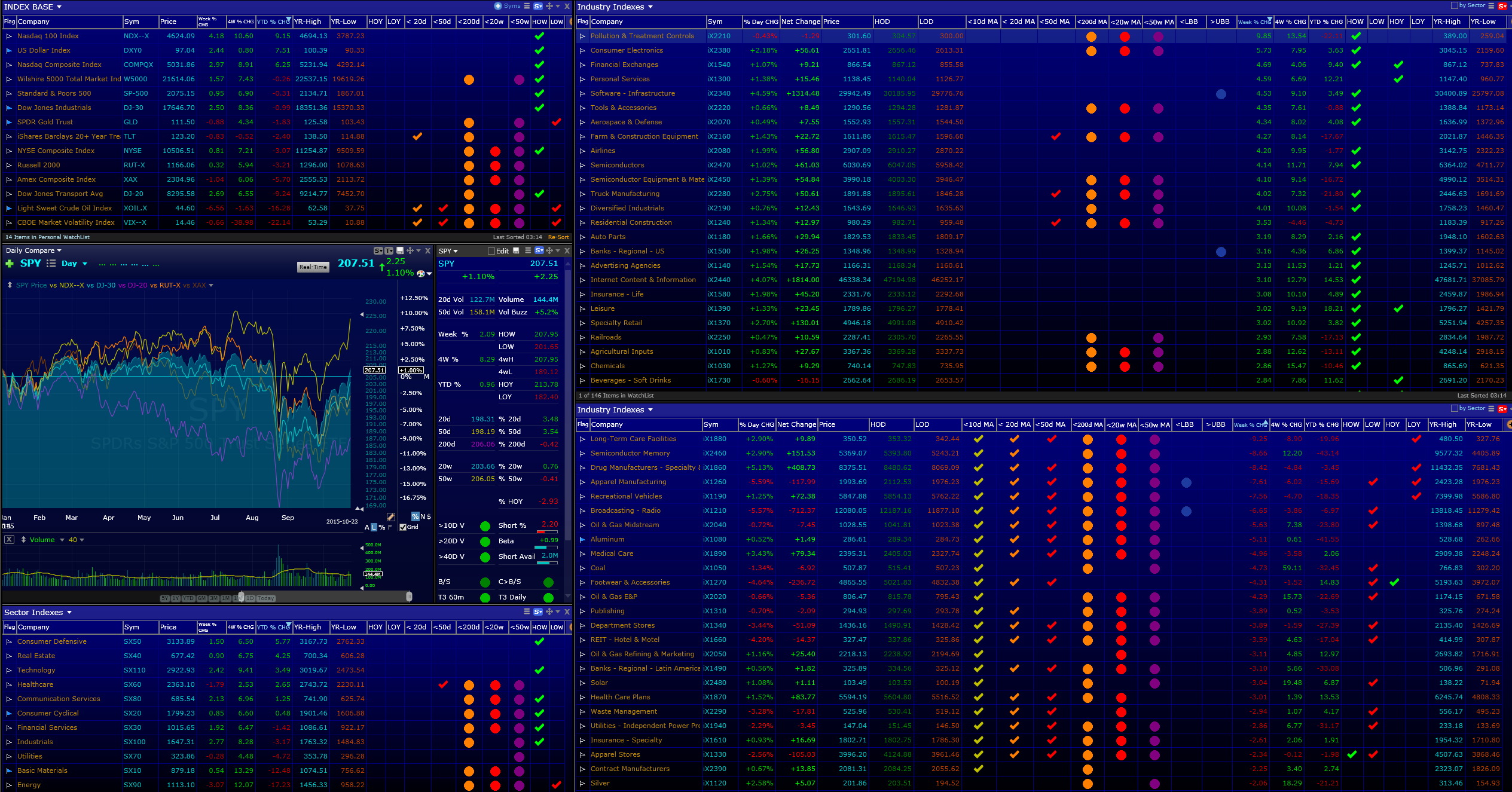Select the F scale toggle on chart
The width and height of the screenshot is (1512, 792).
tap(390, 527)
